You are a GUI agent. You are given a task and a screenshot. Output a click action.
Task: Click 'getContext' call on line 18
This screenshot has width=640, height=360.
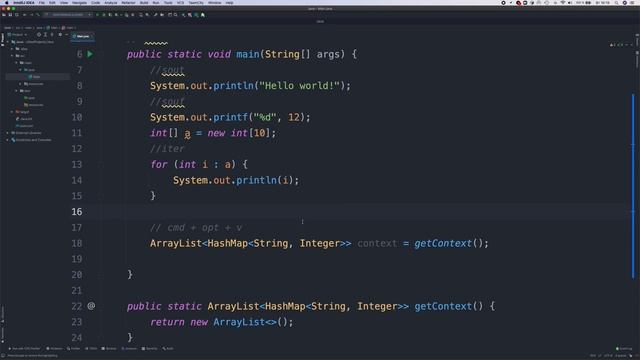pos(443,243)
